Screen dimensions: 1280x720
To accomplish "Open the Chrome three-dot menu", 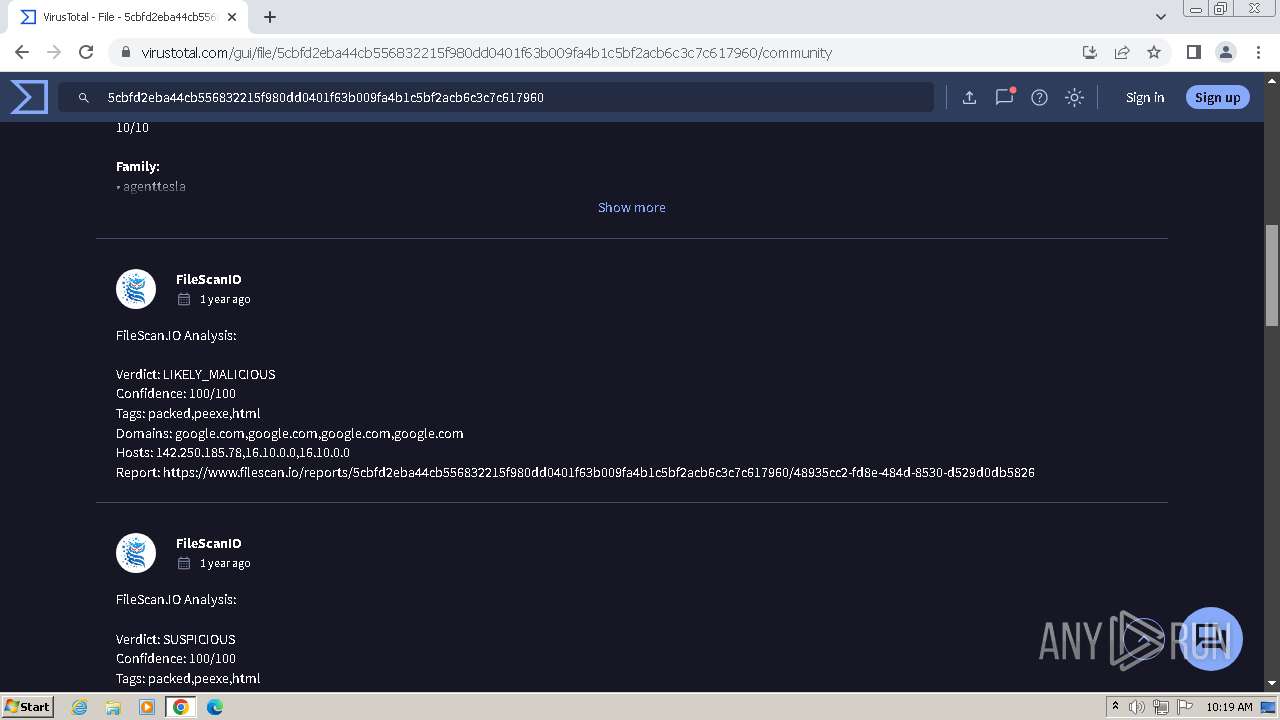I will click(x=1257, y=52).
